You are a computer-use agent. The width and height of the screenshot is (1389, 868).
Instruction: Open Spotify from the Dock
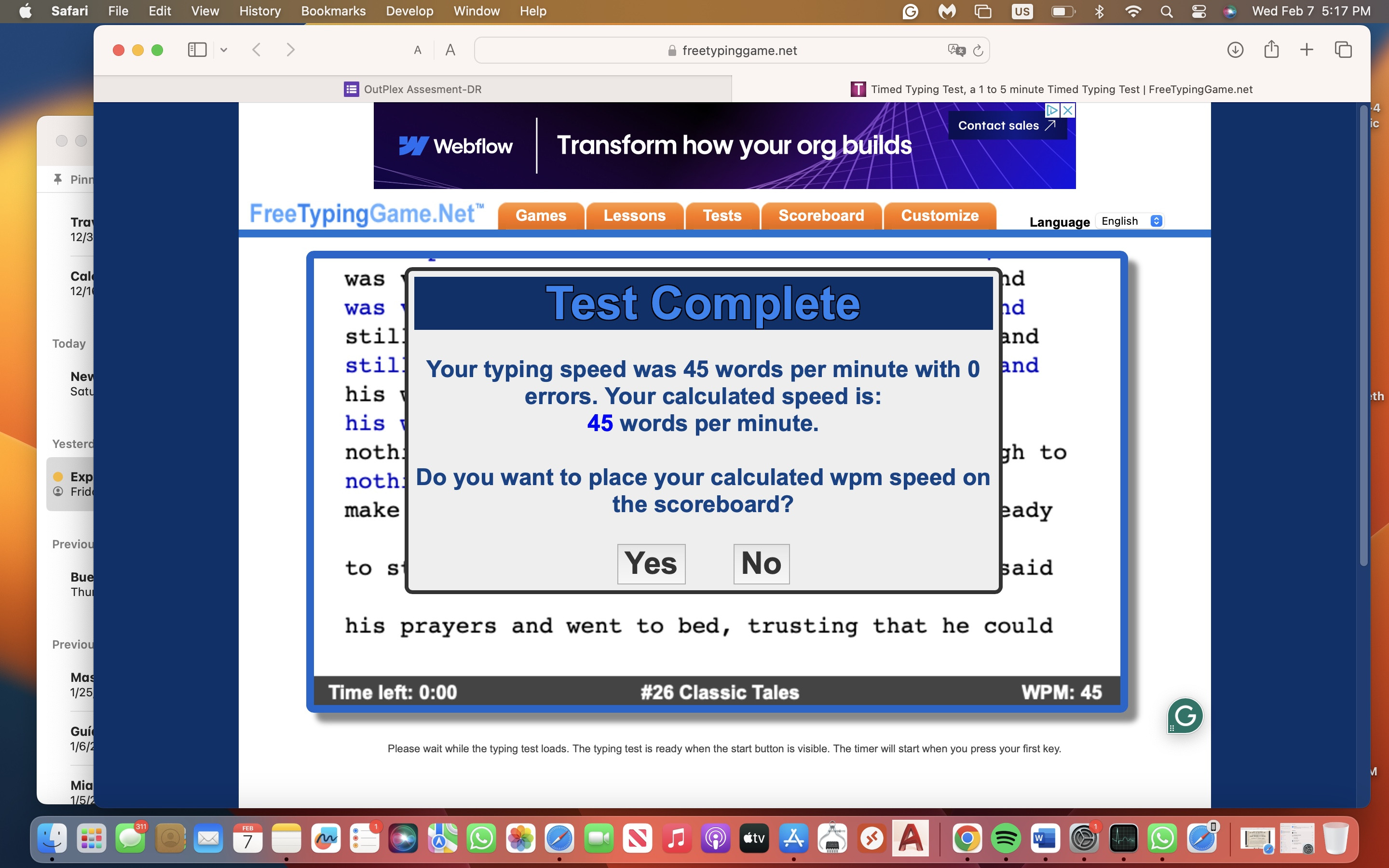click(x=1006, y=839)
